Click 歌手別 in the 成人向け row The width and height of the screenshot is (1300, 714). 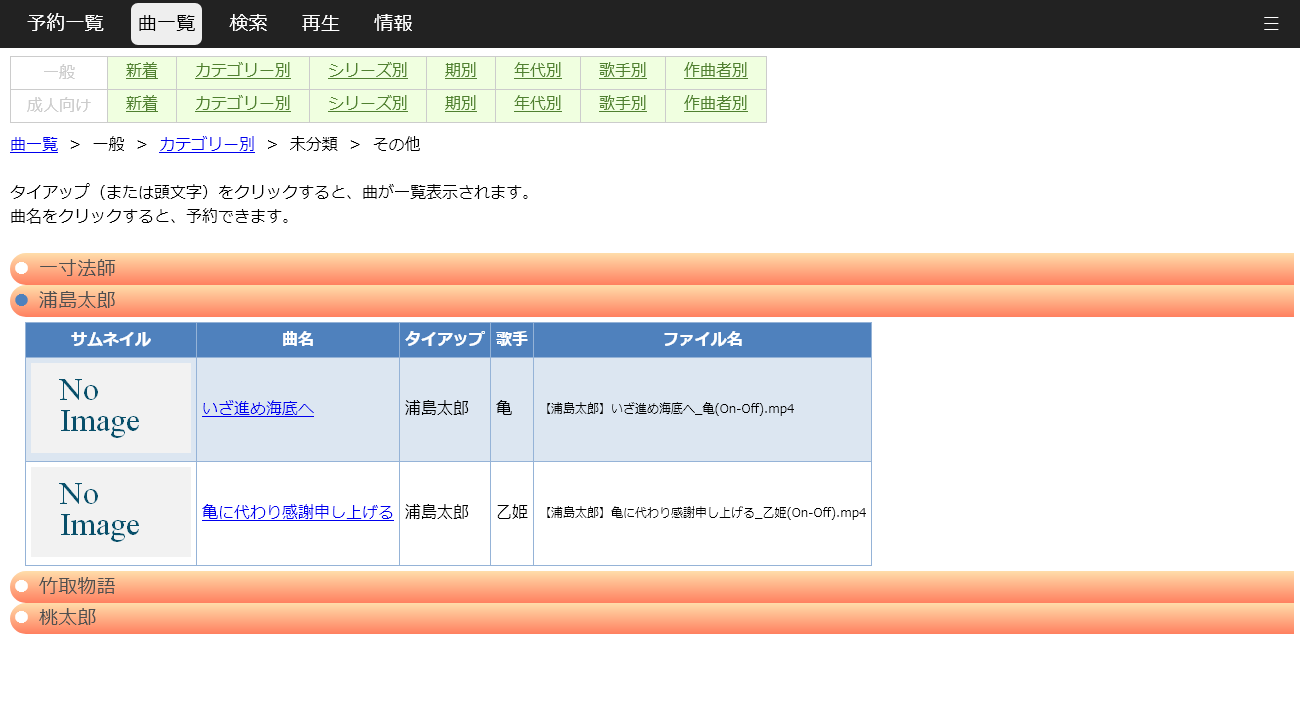point(623,104)
